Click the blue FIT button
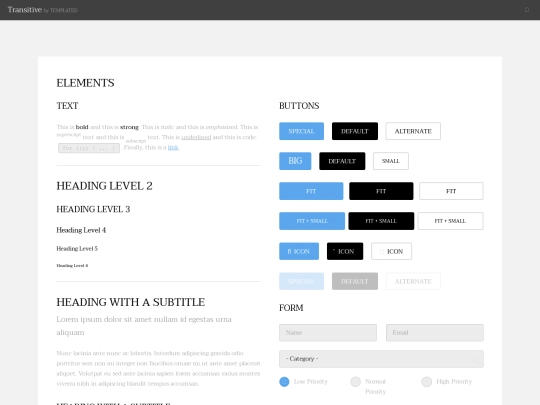Image resolution: width=540 pixels, height=405 pixels. (311, 191)
